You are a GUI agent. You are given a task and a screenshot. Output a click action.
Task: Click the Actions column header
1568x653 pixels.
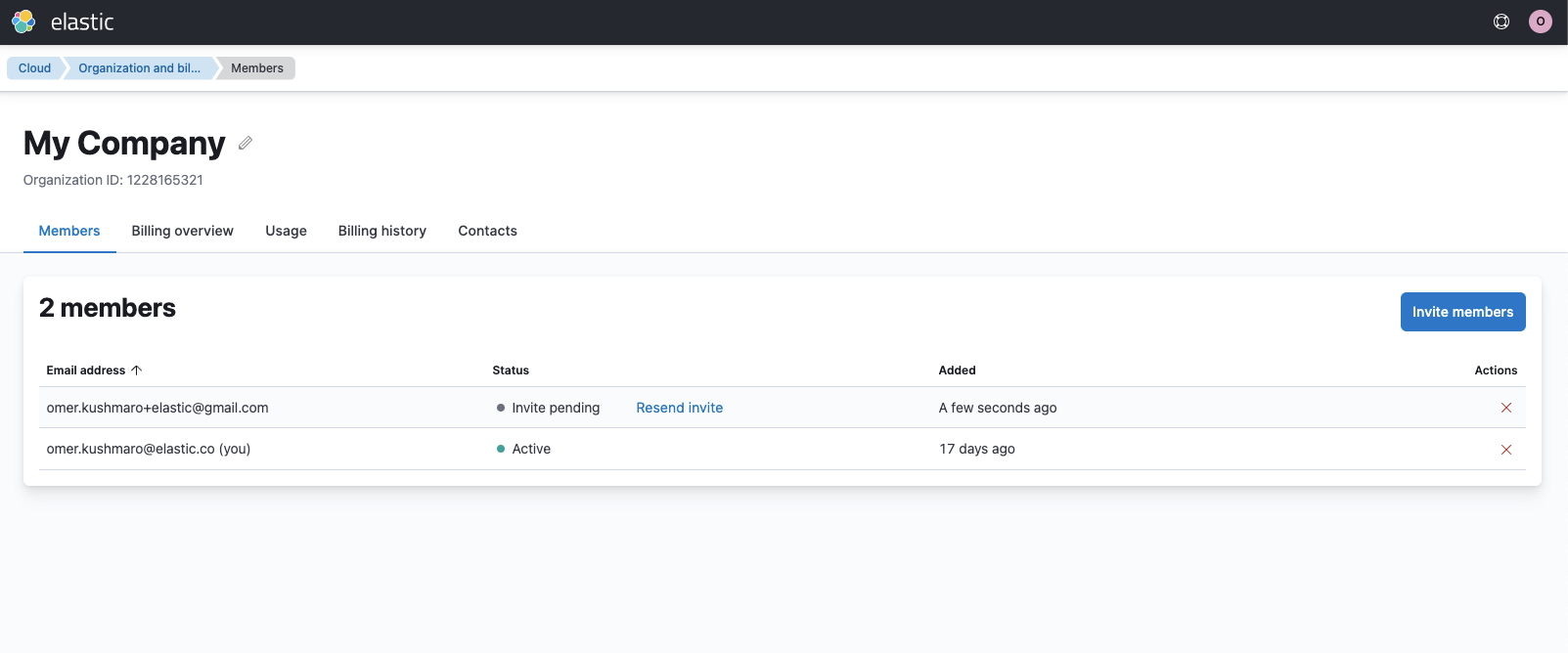coord(1496,370)
